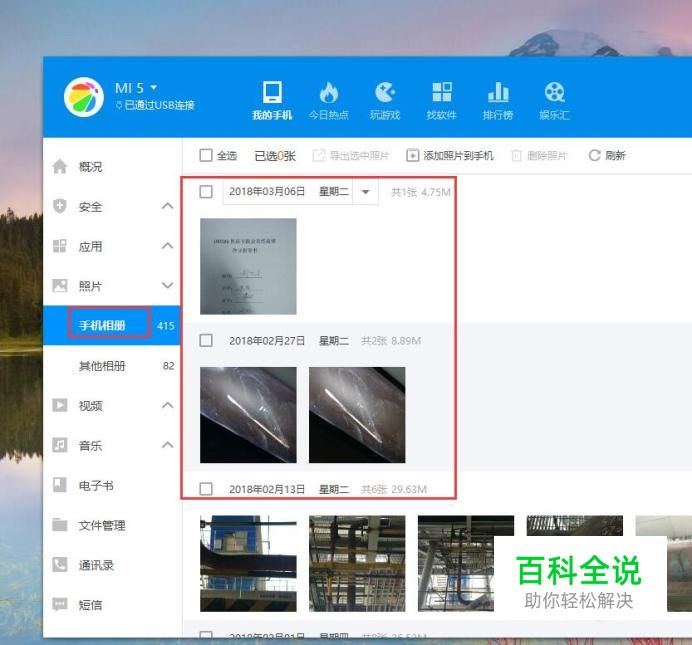Click the 共6张 29.63M summary text
The width and height of the screenshot is (692, 645).
394,489
